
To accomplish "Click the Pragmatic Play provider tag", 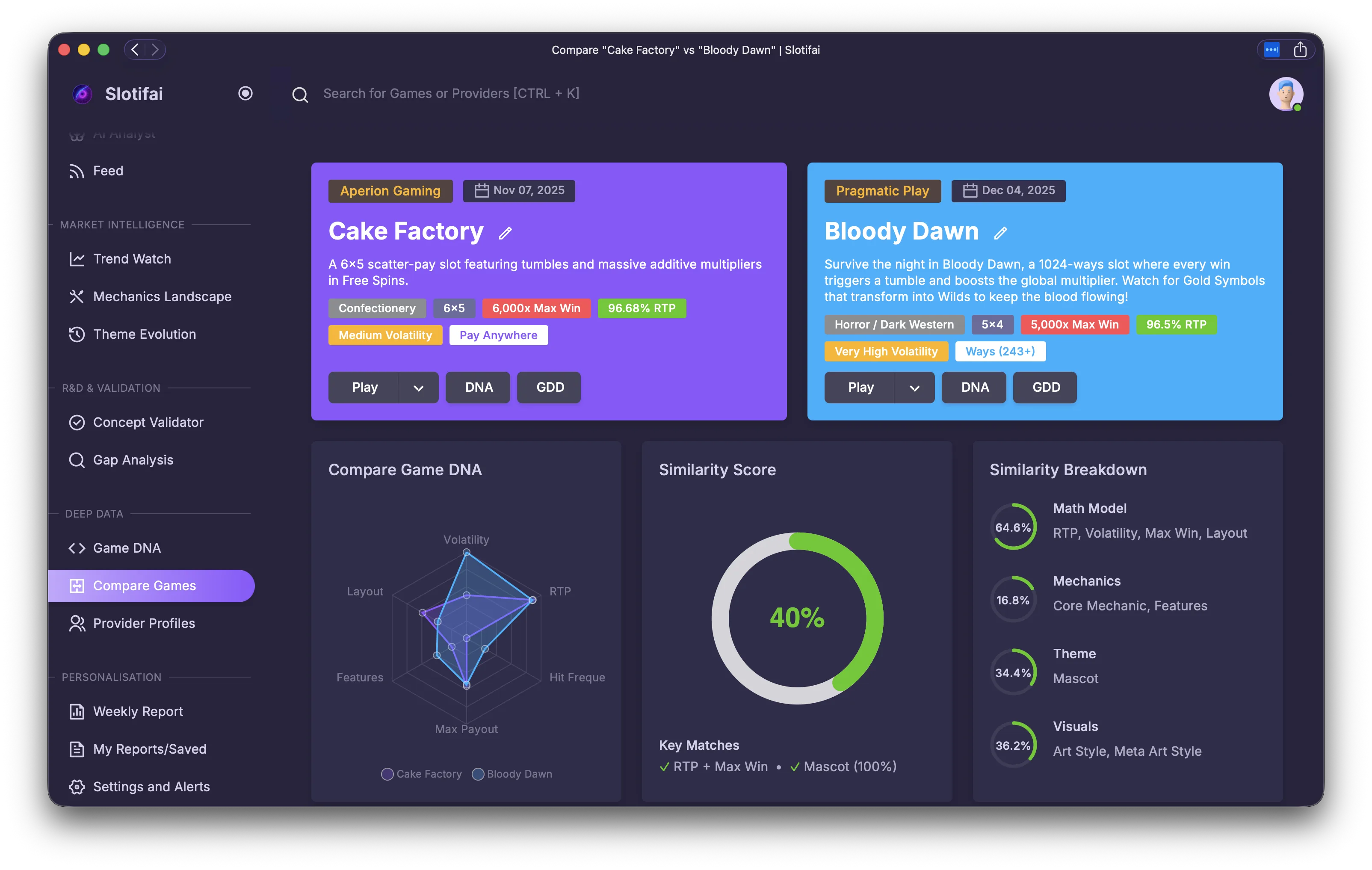I will tap(882, 191).
